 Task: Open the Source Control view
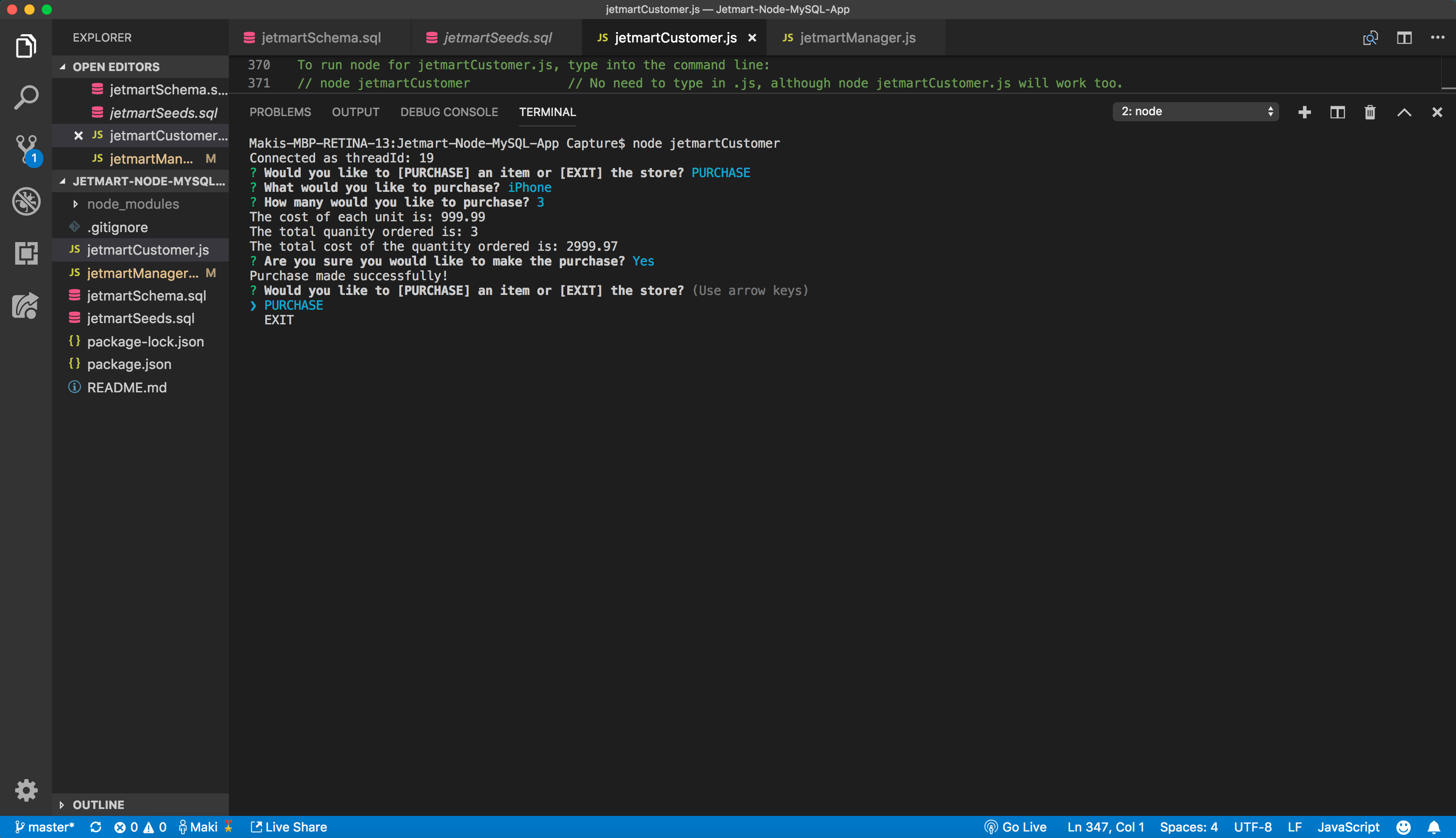pos(26,149)
